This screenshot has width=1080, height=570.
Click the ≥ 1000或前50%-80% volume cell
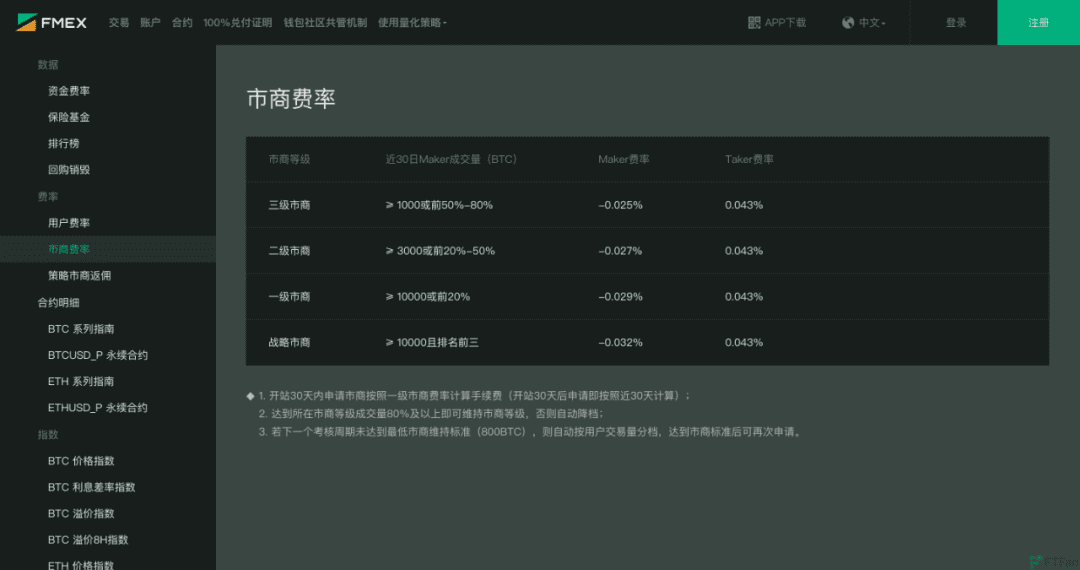(439, 205)
